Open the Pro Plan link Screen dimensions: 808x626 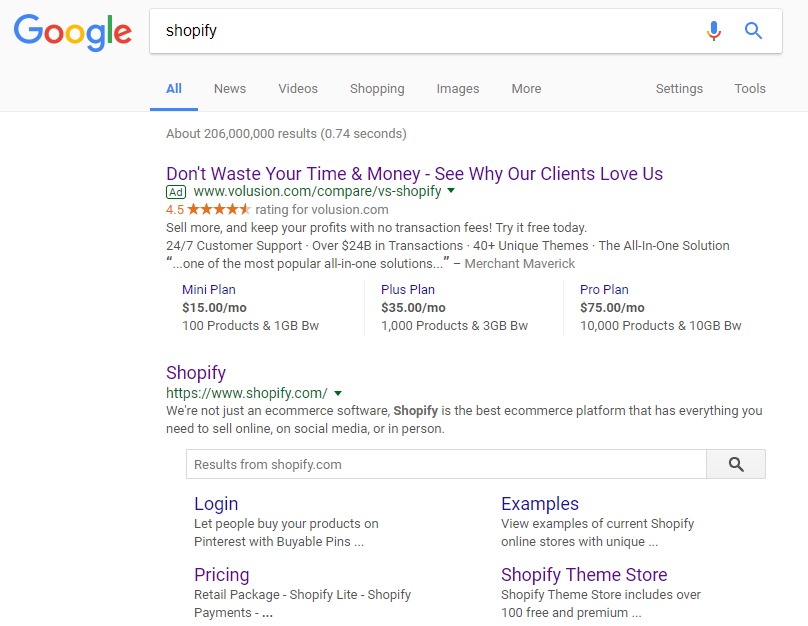click(x=604, y=290)
